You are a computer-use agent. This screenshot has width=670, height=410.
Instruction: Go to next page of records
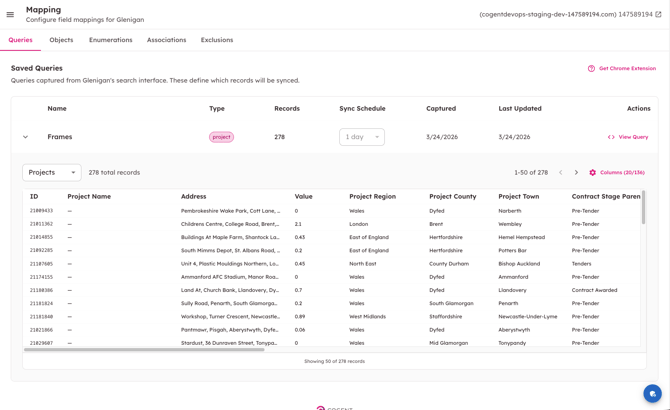pyautogui.click(x=576, y=173)
